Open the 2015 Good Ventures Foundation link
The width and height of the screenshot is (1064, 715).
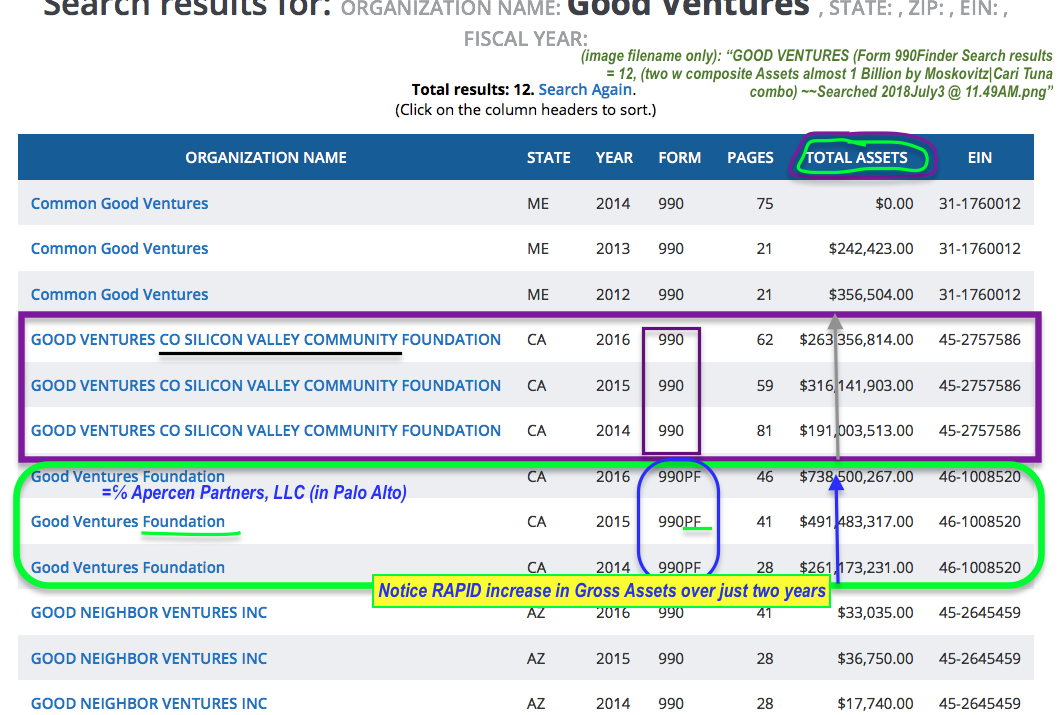[128, 521]
